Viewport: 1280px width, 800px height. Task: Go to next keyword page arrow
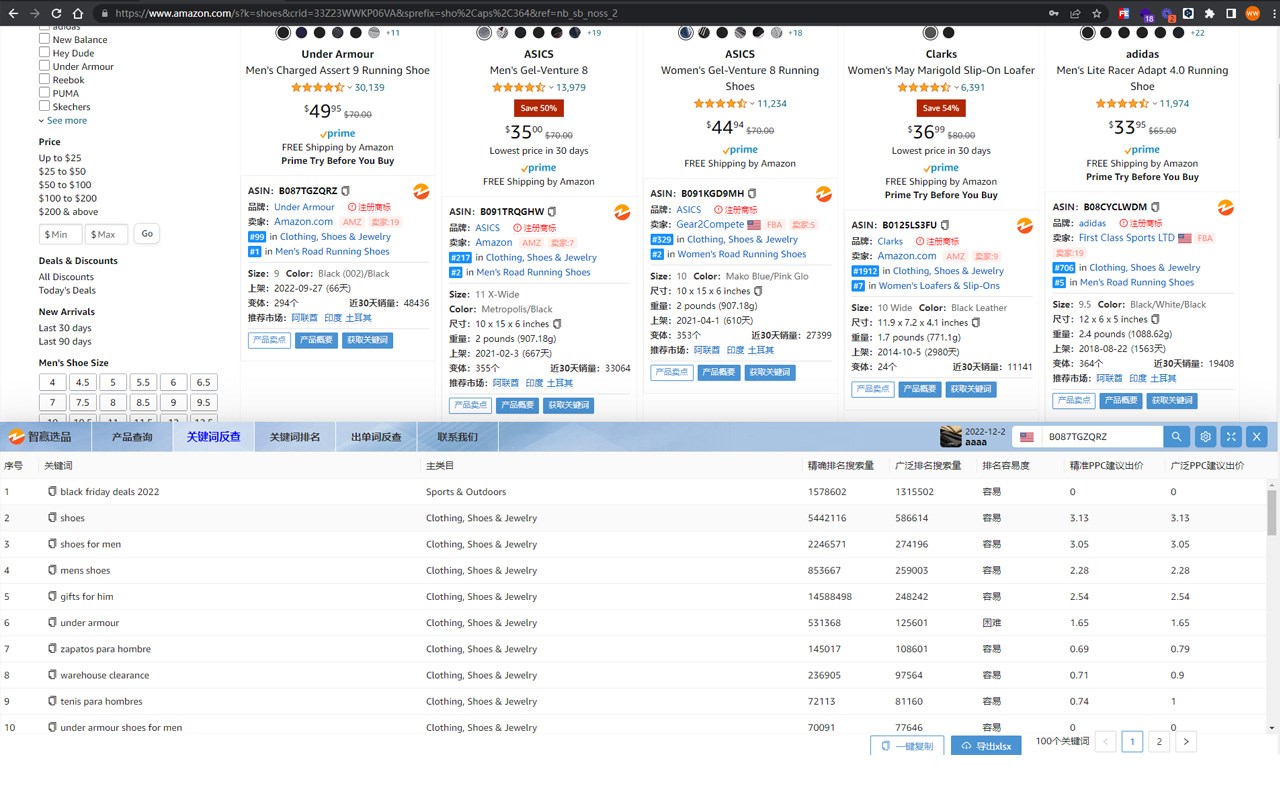(1186, 742)
